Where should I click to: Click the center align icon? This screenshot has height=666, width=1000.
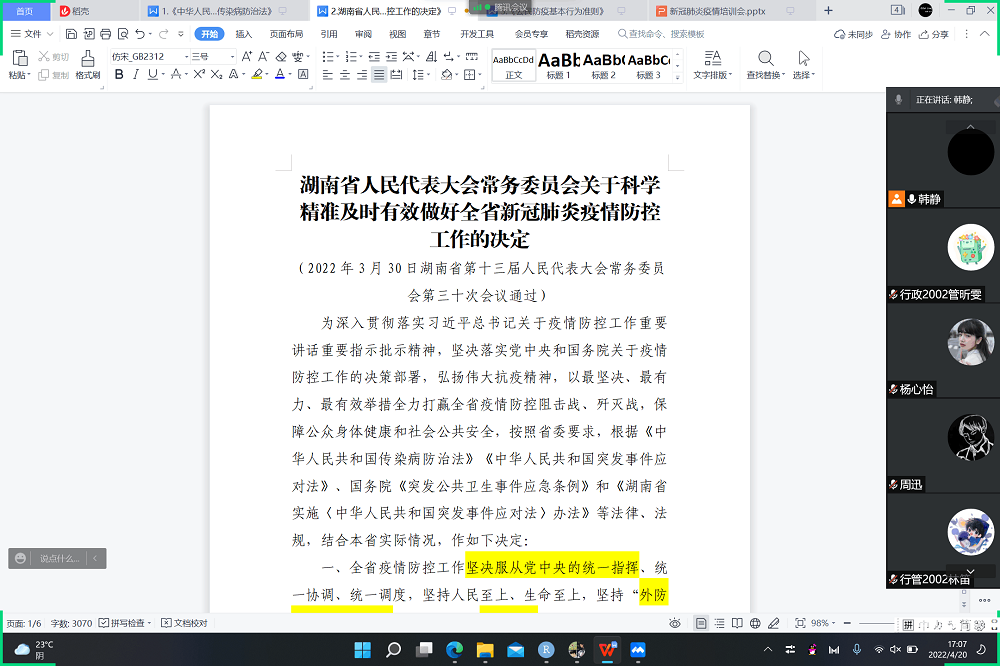click(345, 75)
